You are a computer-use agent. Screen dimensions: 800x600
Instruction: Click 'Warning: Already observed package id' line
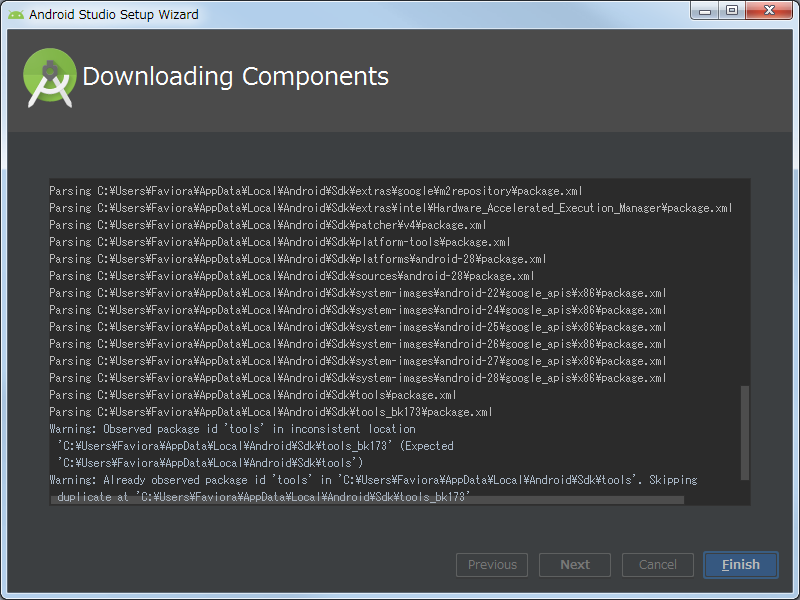pyautogui.click(x=373, y=480)
